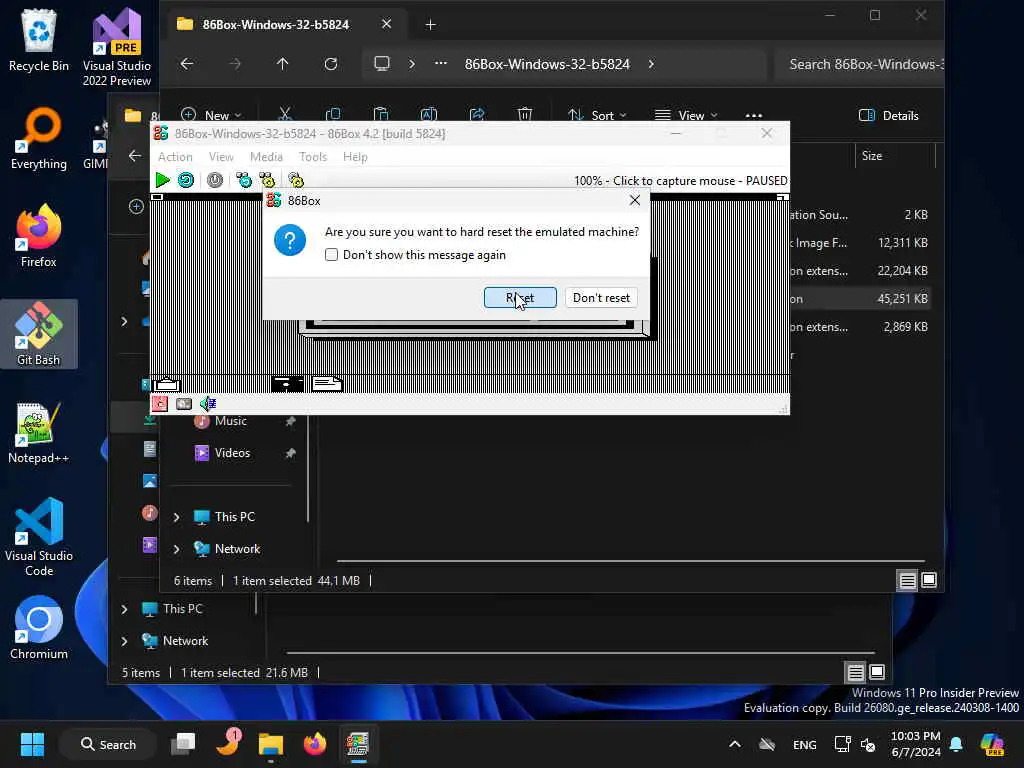Select the Visual Studio Code desktop shortcut

39,537
